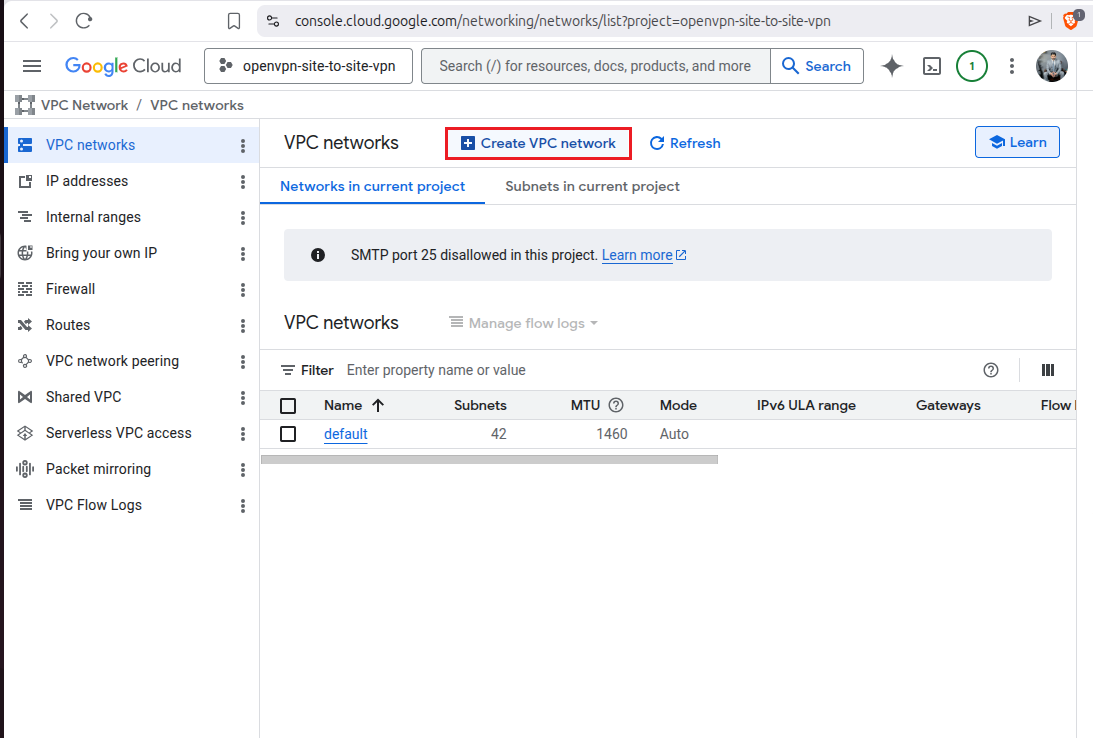Open Packet mirroring options three-dot menu
This screenshot has height=738, width=1093.
243,470
